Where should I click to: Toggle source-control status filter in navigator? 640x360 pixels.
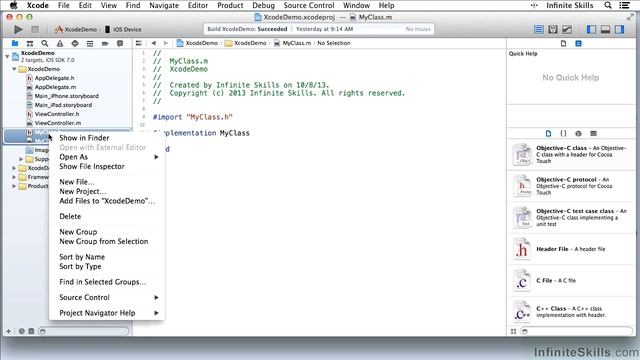(x=31, y=331)
